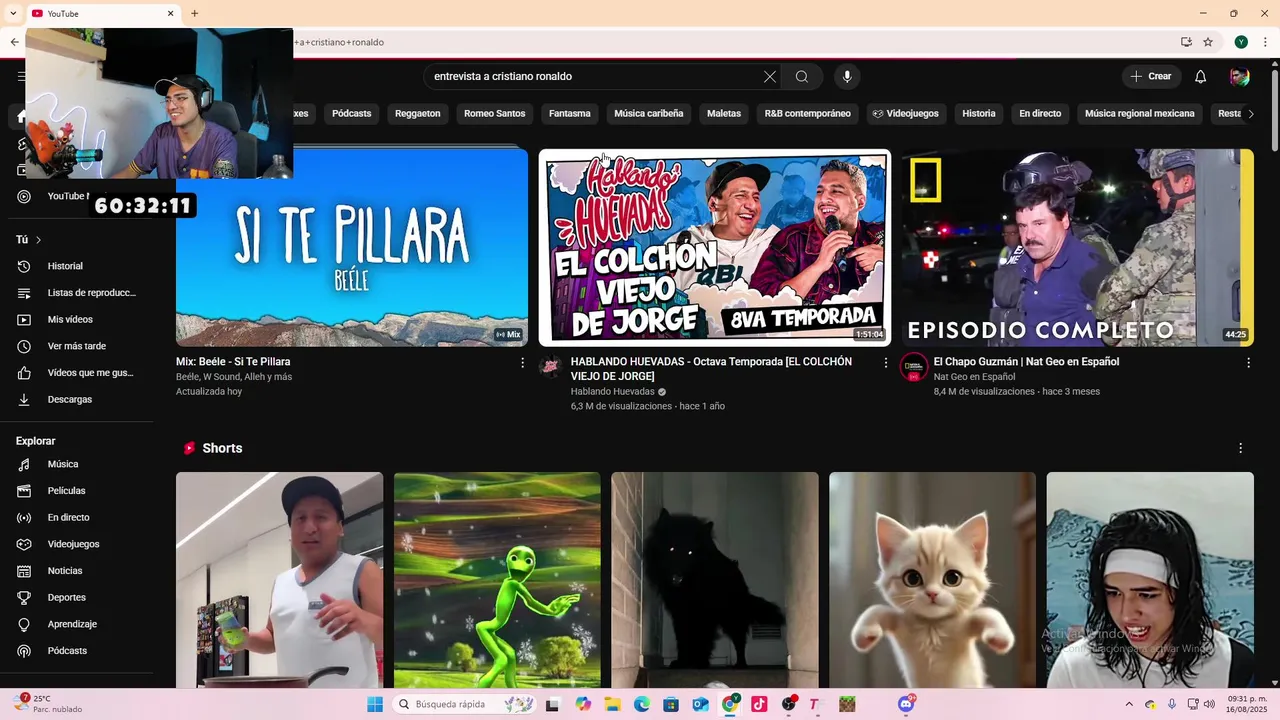Select the Romeo Santos chip
This screenshot has width=1280, height=720.
[494, 114]
